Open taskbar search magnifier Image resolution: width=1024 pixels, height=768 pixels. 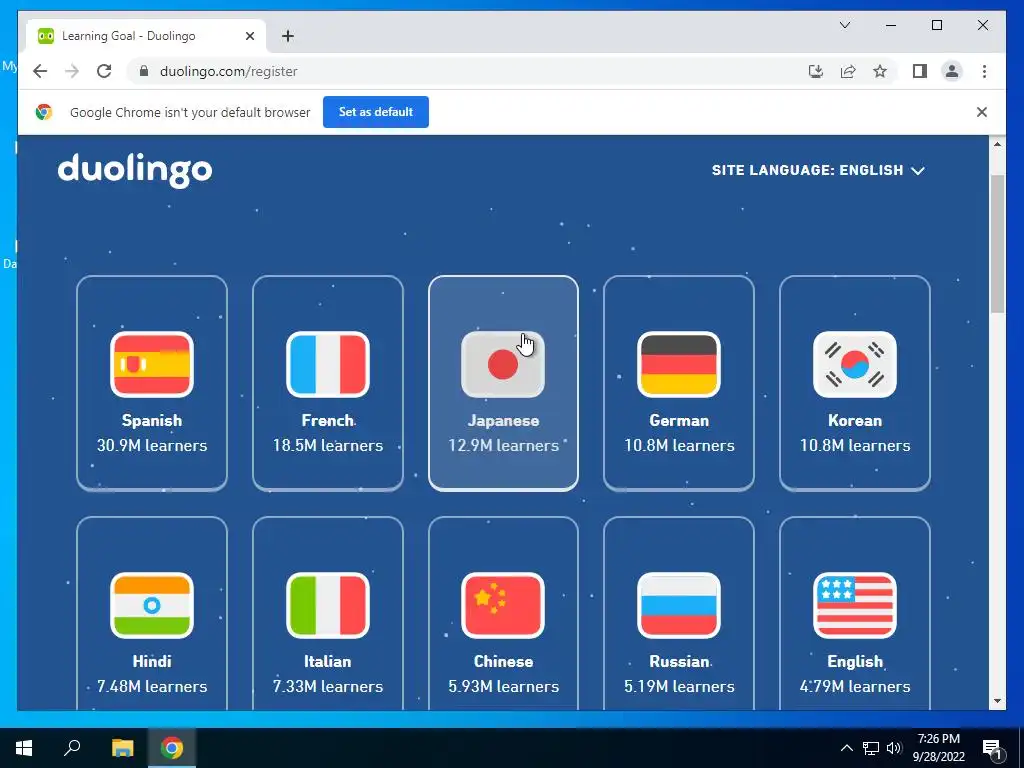72,747
